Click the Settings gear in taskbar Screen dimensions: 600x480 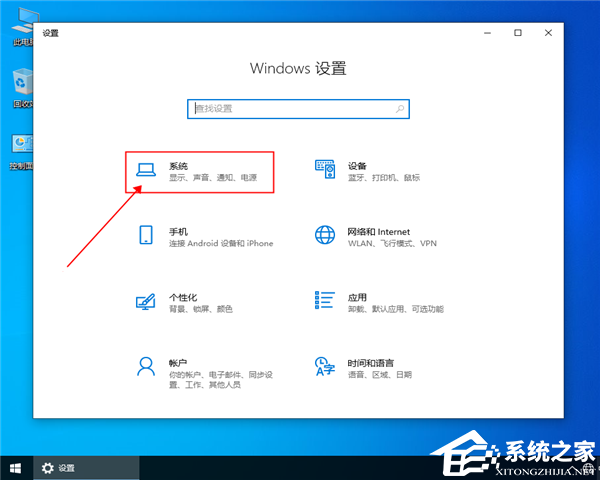[x=48, y=468]
